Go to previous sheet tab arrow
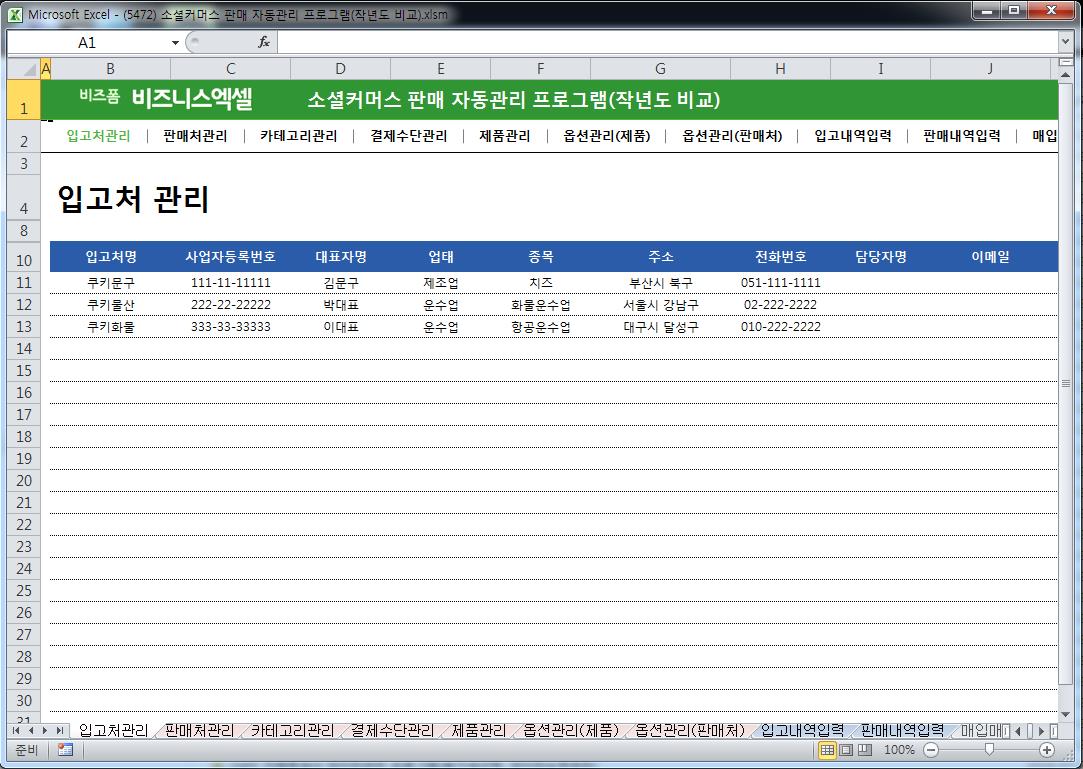1083x769 pixels. pyautogui.click(x=30, y=730)
